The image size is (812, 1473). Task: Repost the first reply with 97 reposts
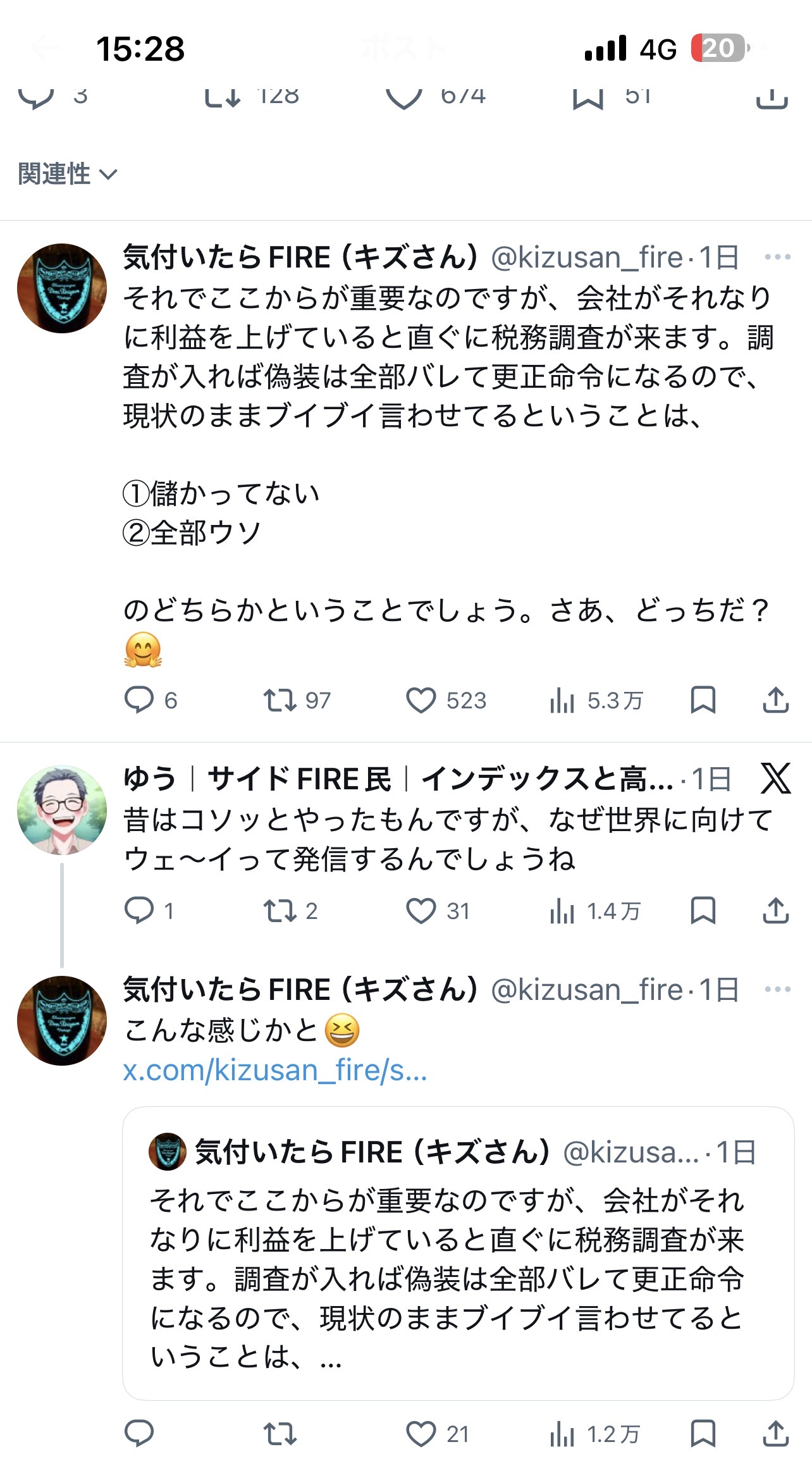[x=280, y=701]
